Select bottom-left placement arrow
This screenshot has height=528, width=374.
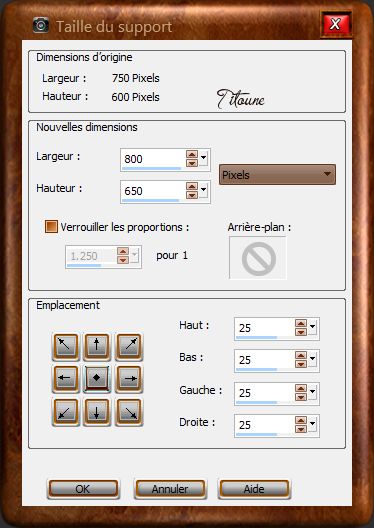tap(66, 412)
